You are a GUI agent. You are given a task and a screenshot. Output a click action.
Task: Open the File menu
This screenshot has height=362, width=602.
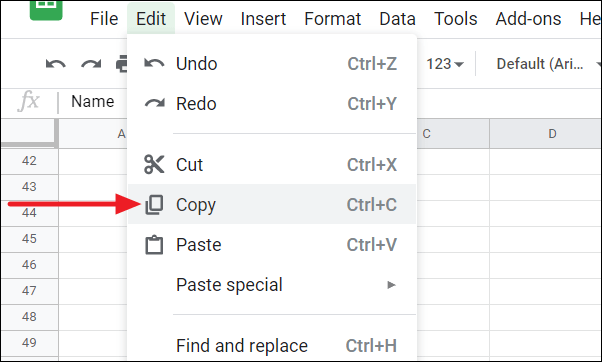pyautogui.click(x=104, y=18)
